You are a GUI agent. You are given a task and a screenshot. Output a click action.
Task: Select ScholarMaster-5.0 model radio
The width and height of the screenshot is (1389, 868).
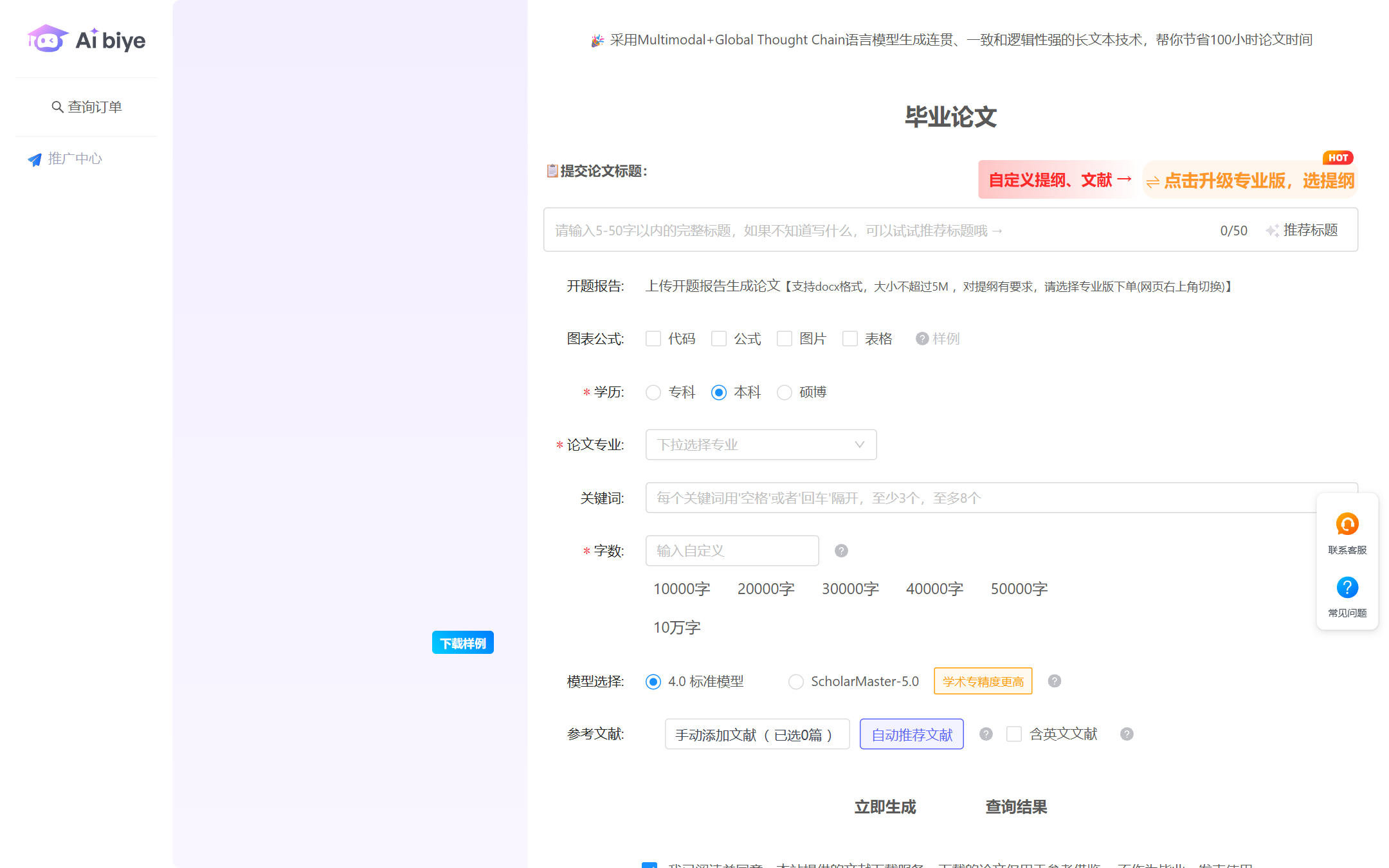(x=796, y=682)
